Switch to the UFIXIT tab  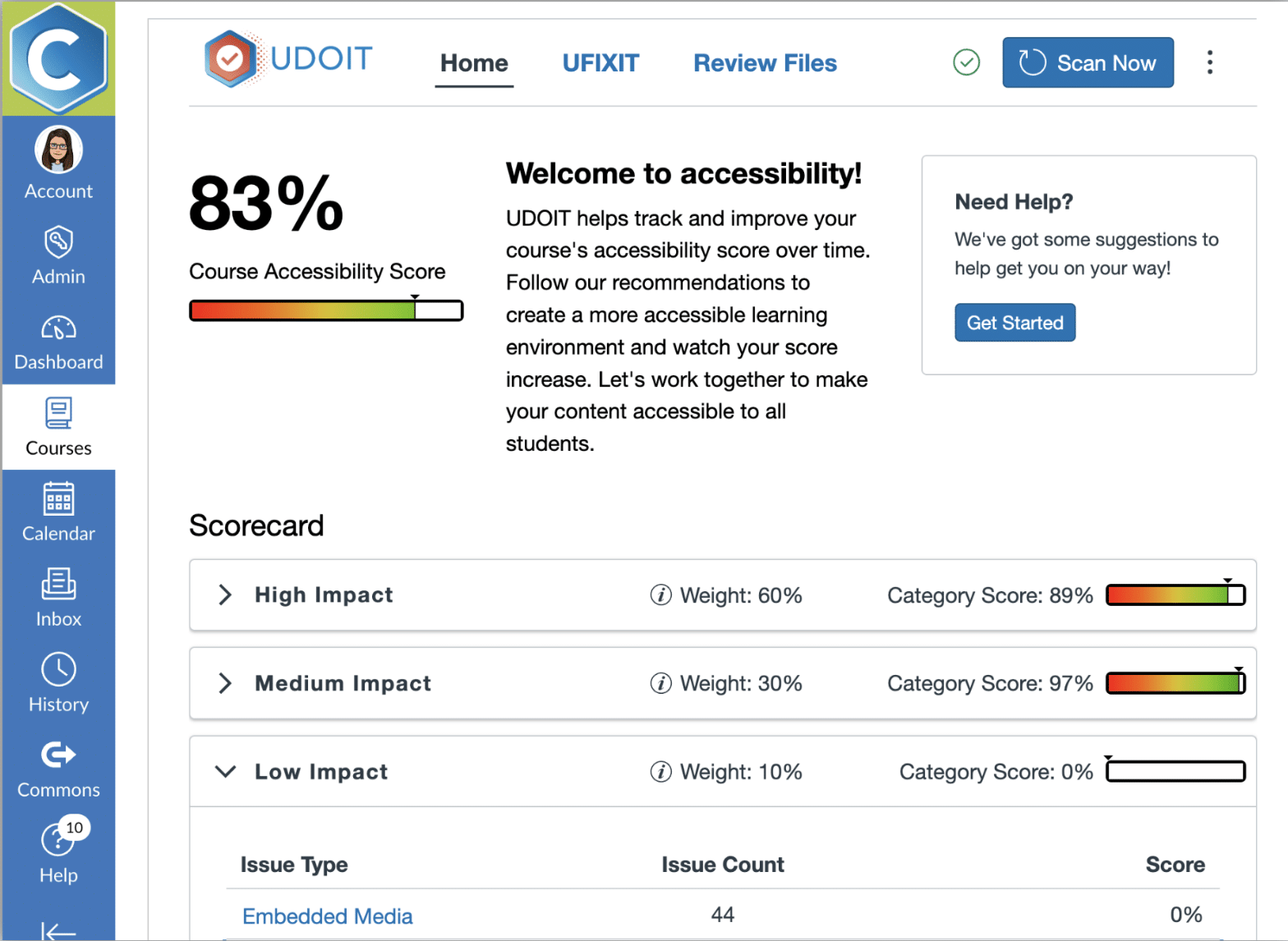click(600, 63)
